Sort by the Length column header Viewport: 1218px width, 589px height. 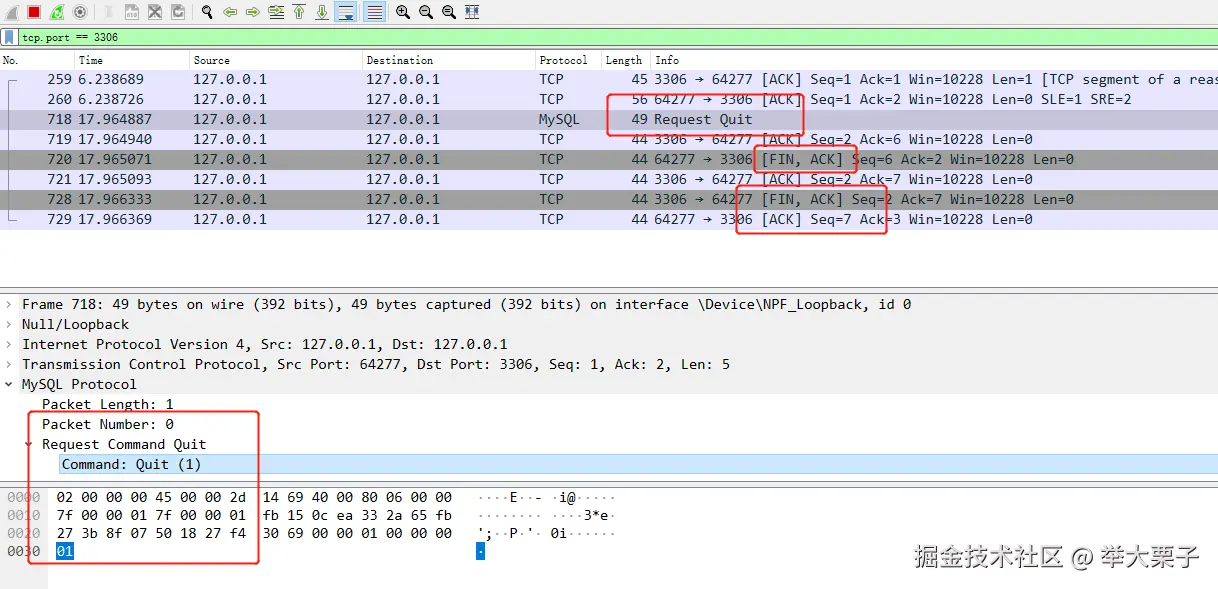pyautogui.click(x=626, y=60)
